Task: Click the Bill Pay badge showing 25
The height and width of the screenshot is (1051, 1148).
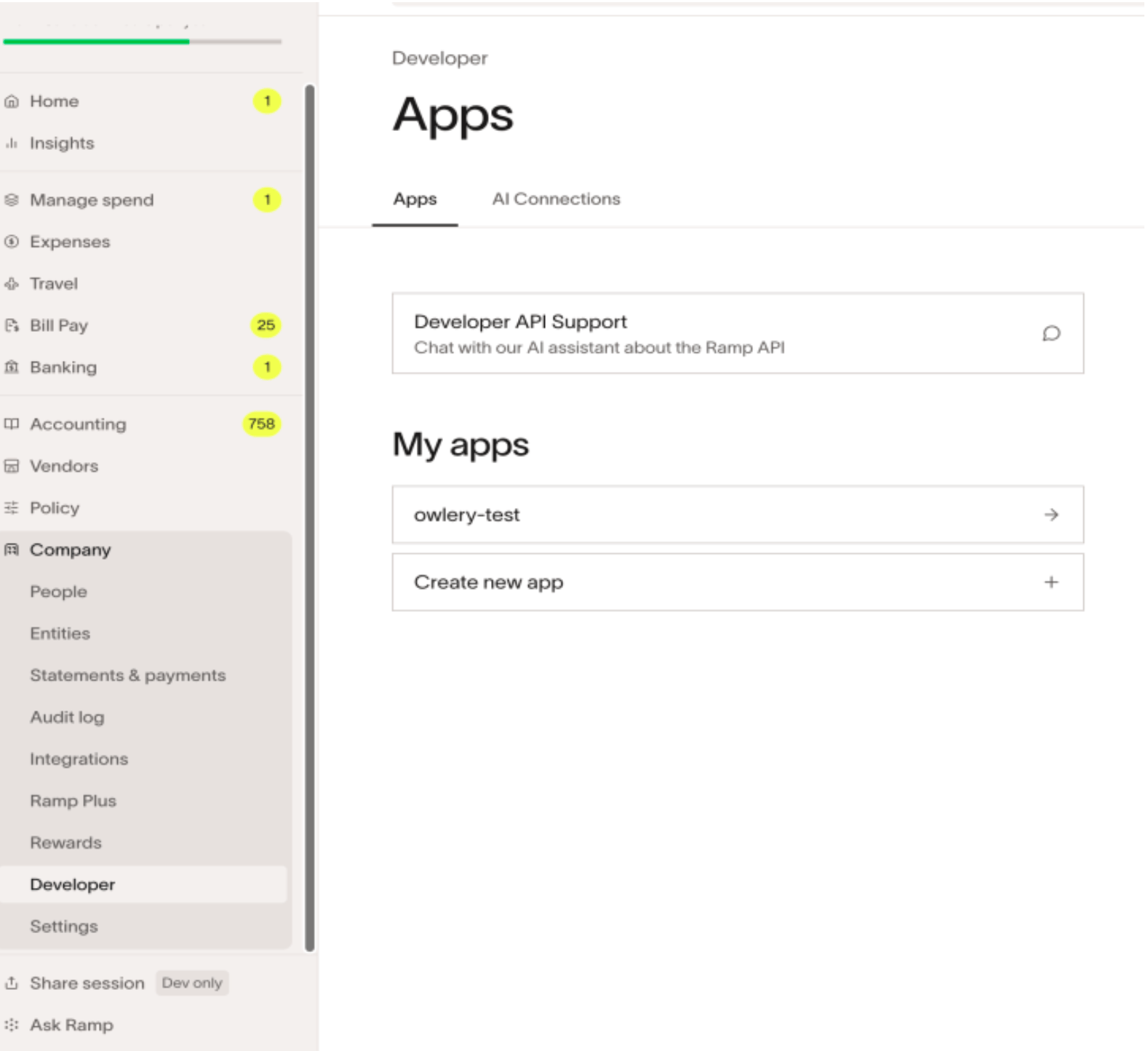Action: pyautogui.click(x=266, y=325)
